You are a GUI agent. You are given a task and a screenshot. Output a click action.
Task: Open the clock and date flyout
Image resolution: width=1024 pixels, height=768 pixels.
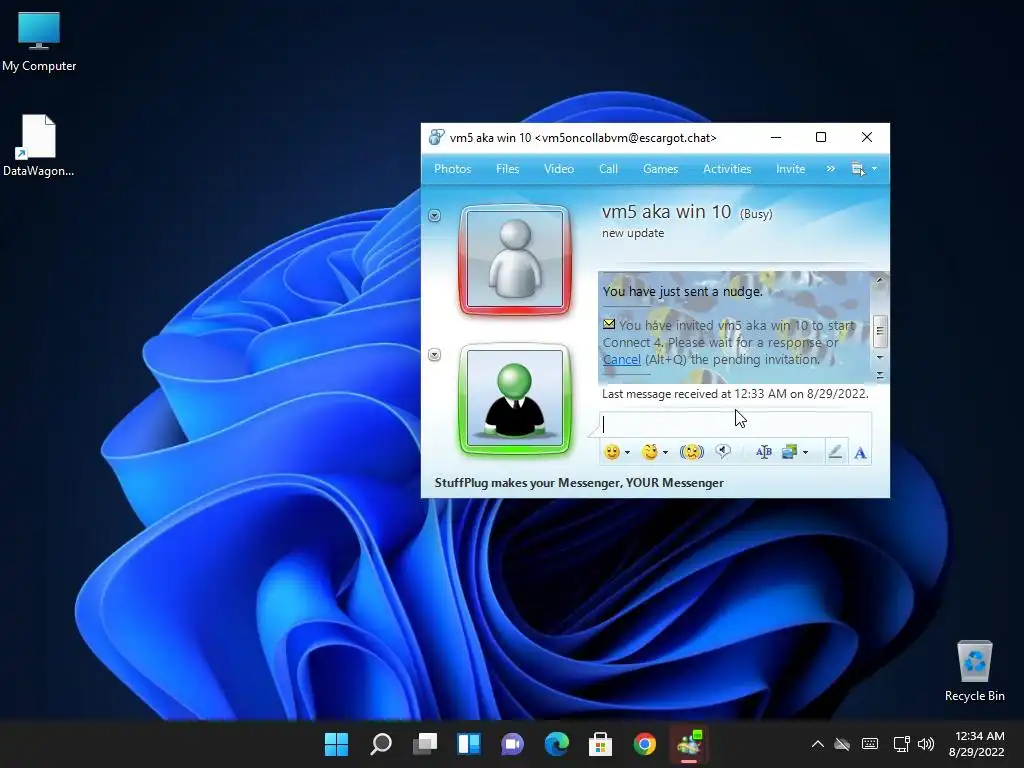coord(977,744)
